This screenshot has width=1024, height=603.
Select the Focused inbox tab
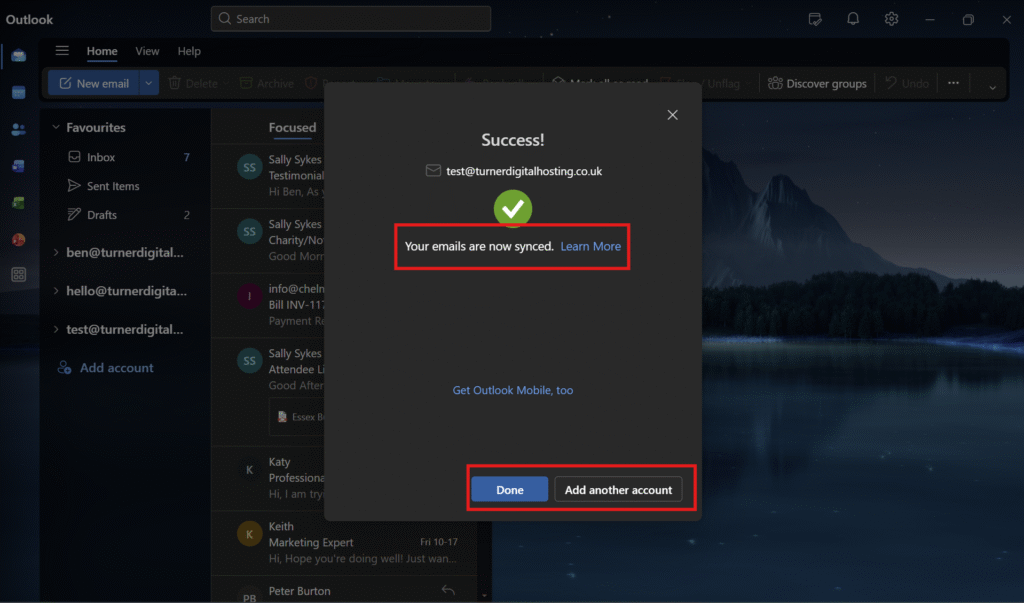(292, 127)
